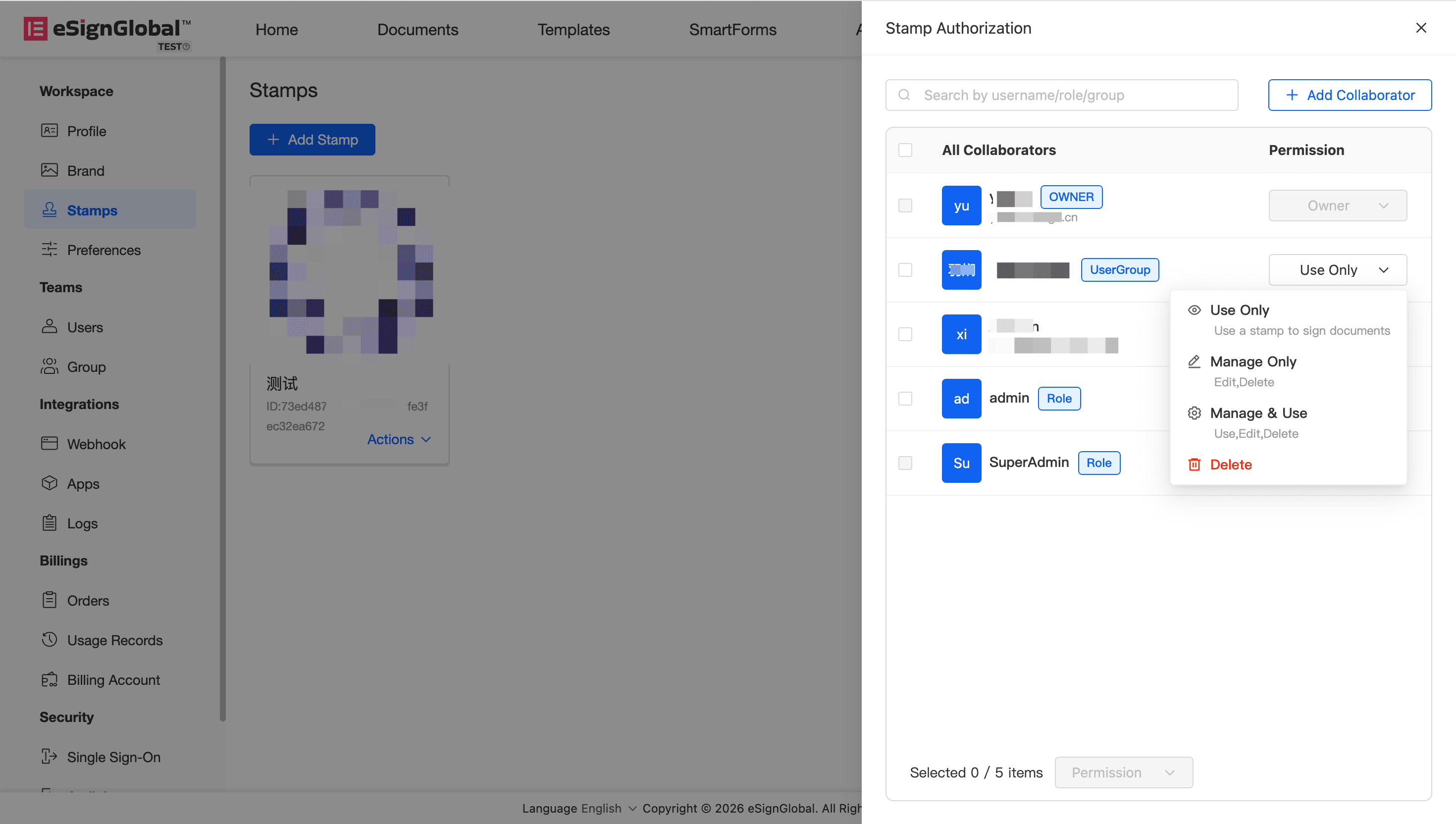The height and width of the screenshot is (824, 1456).
Task: Click the red Delete trash icon
Action: [1194, 464]
